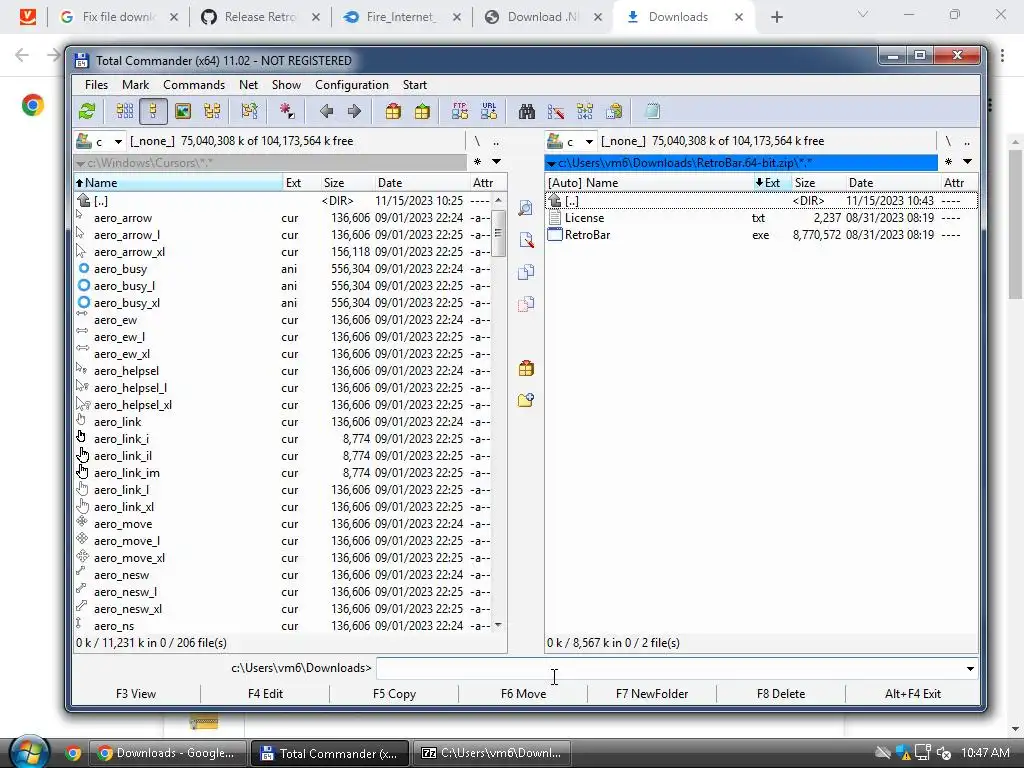This screenshot has height=768, width=1024.
Task: Go forward with the right arrow icon
Action: pos(354,111)
